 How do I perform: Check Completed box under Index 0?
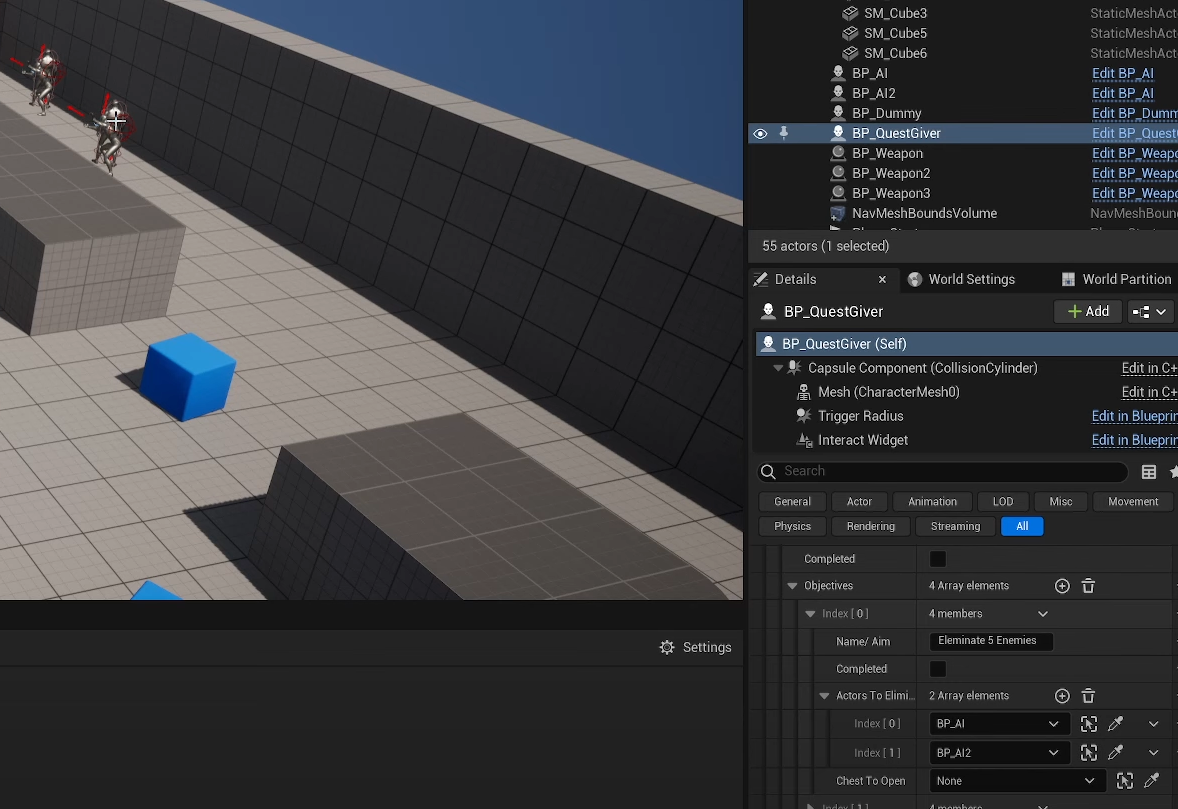[x=938, y=669]
